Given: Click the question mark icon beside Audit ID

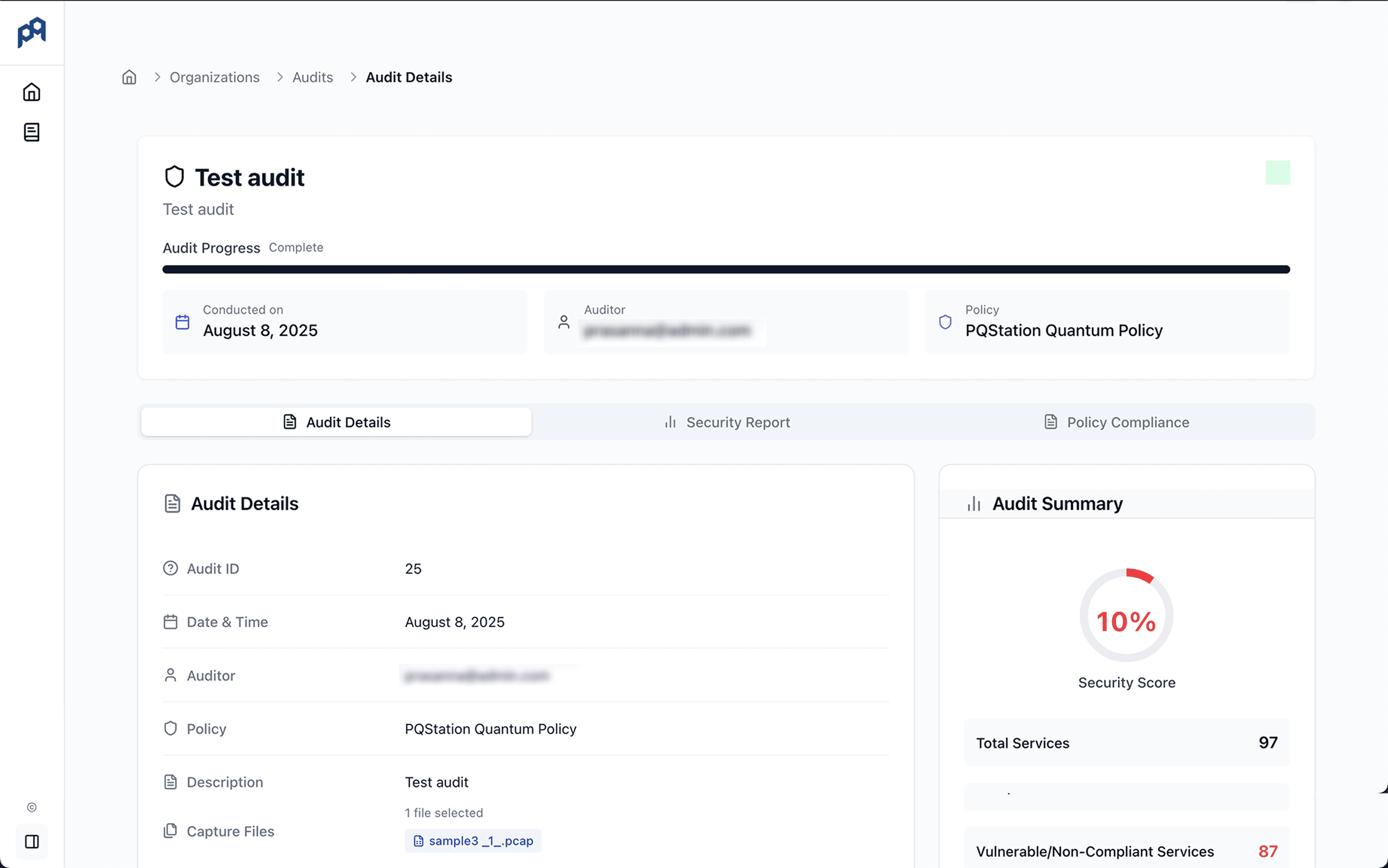Looking at the screenshot, I should coord(171,568).
